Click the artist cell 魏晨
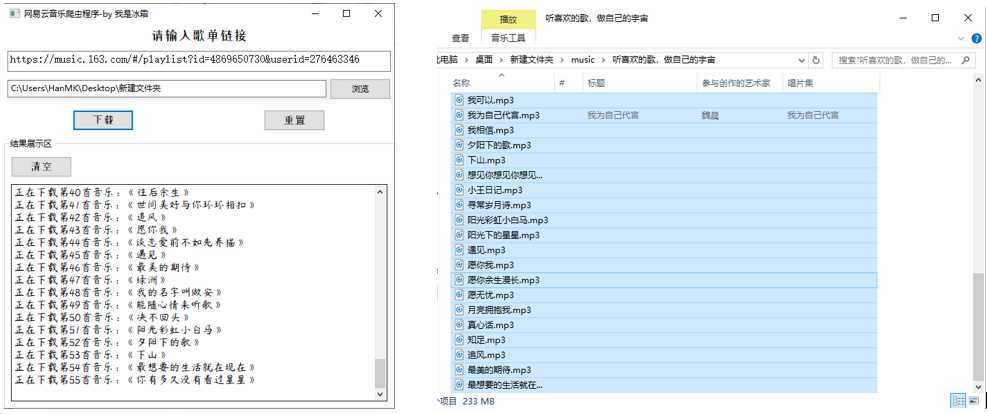987x414 pixels. tap(710, 115)
